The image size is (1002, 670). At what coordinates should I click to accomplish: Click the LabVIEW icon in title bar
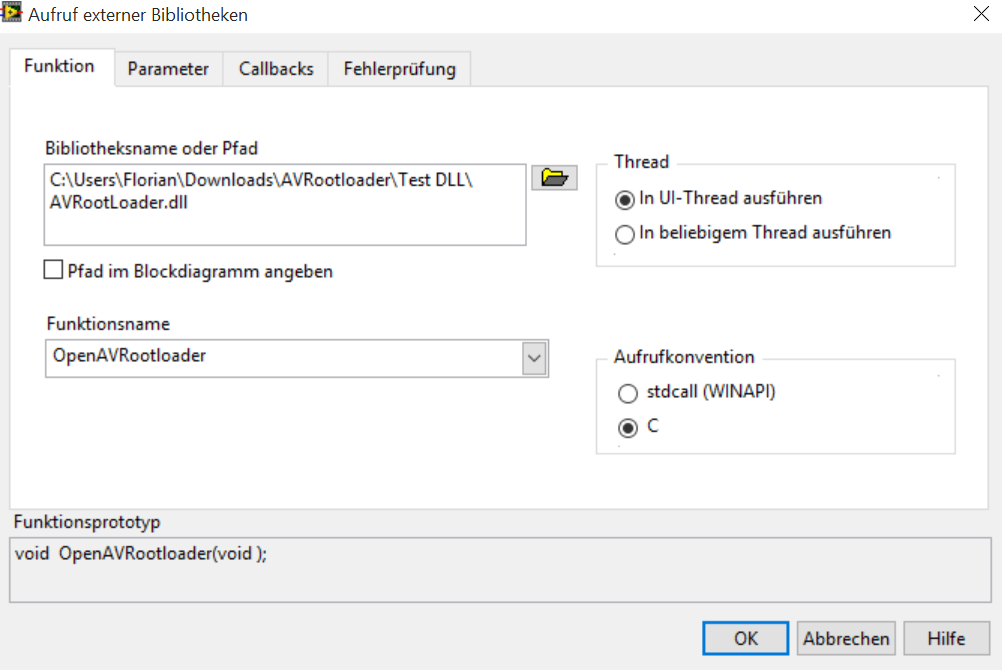point(11,13)
